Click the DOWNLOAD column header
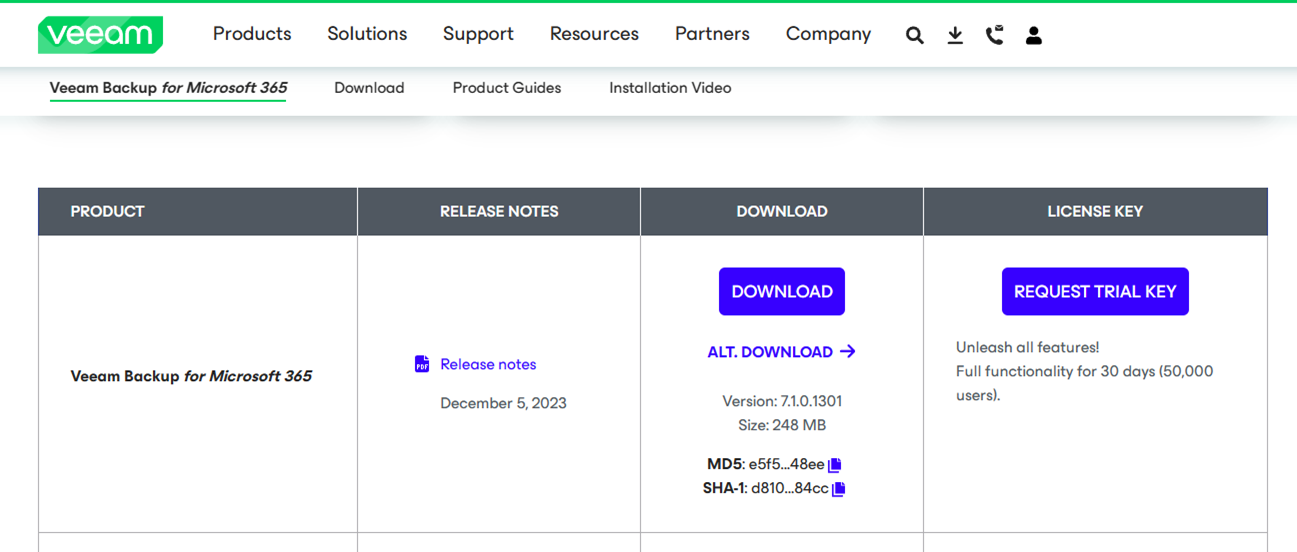Viewport: 1297px width, 552px height. [782, 211]
